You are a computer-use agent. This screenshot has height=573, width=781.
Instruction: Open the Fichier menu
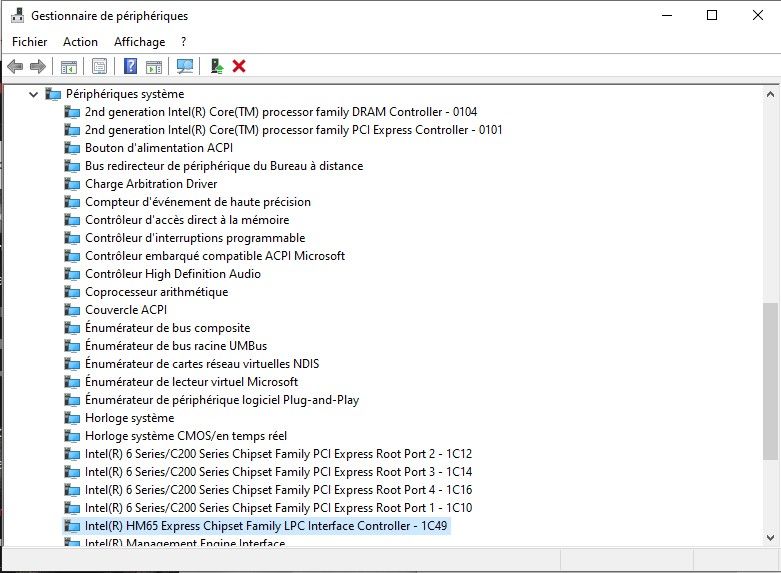30,42
